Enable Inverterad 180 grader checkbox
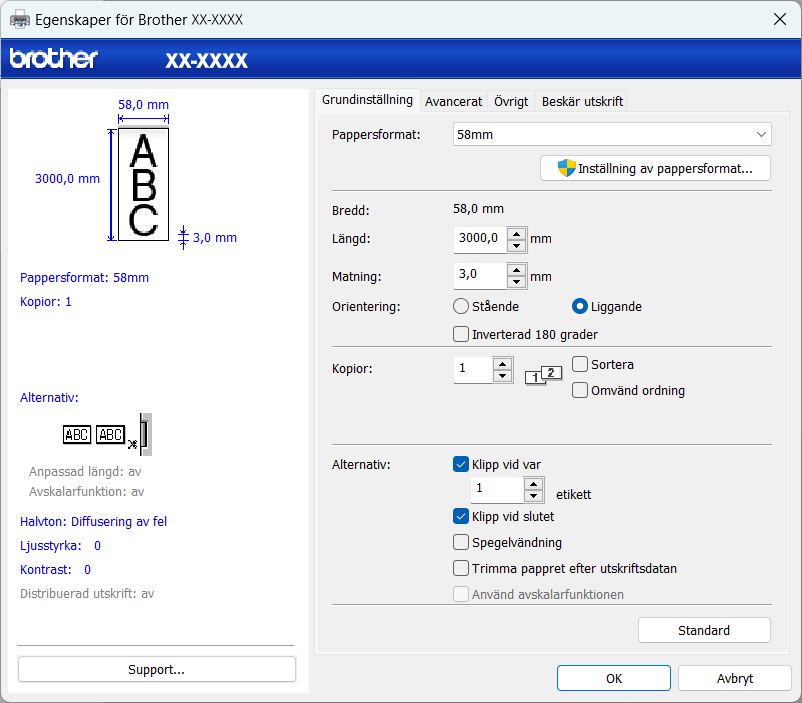 (461, 334)
